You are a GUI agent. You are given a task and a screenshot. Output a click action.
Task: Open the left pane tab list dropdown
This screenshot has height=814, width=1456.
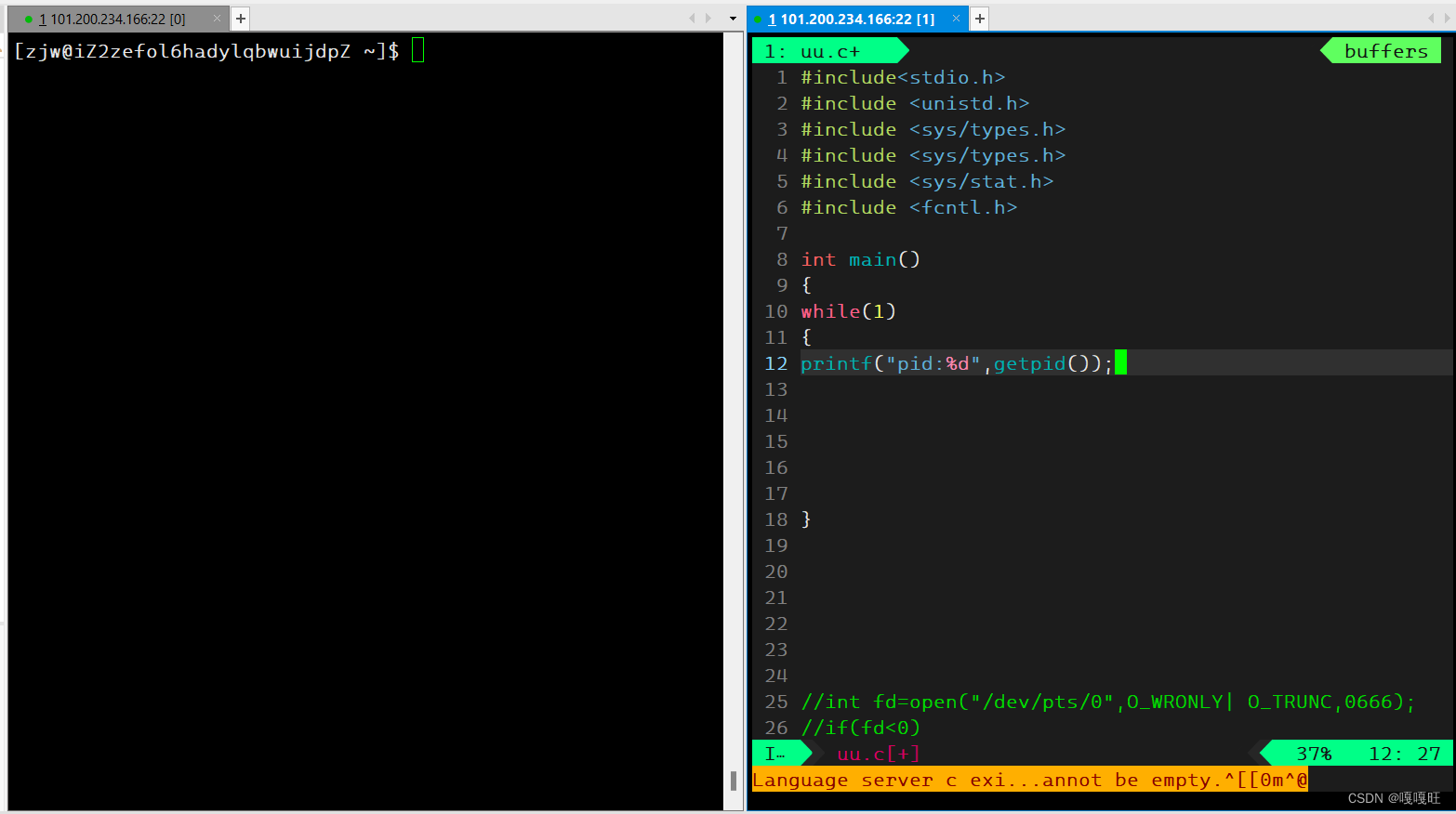733,19
